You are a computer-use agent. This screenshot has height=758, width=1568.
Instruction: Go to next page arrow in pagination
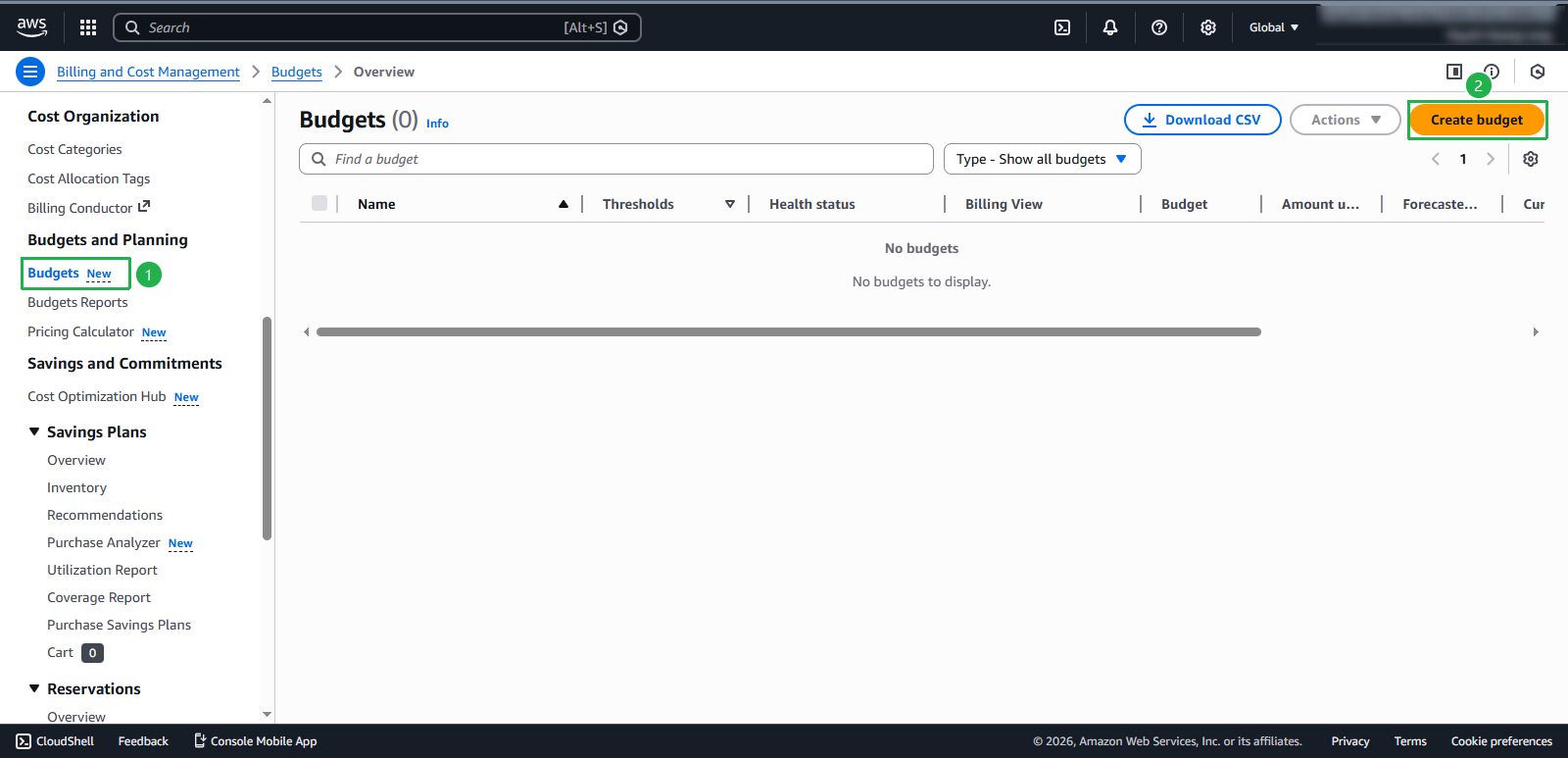(1491, 159)
